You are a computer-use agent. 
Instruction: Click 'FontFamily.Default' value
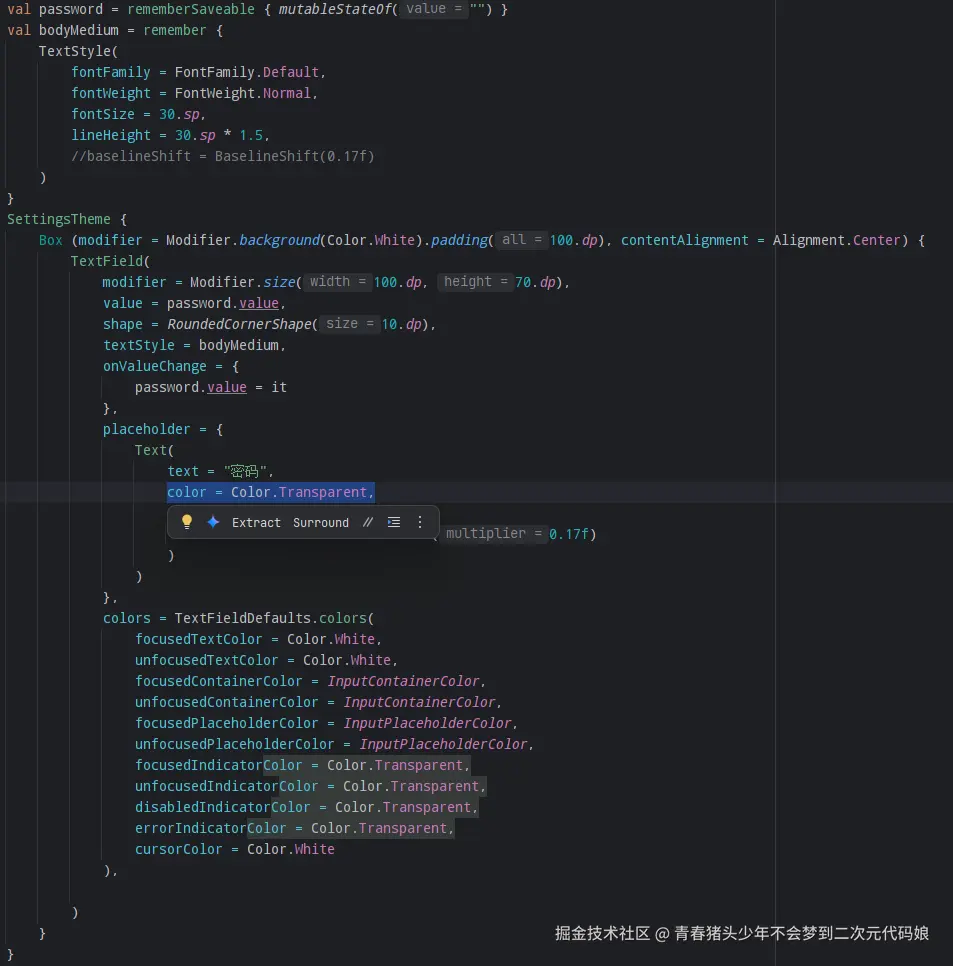coord(246,72)
